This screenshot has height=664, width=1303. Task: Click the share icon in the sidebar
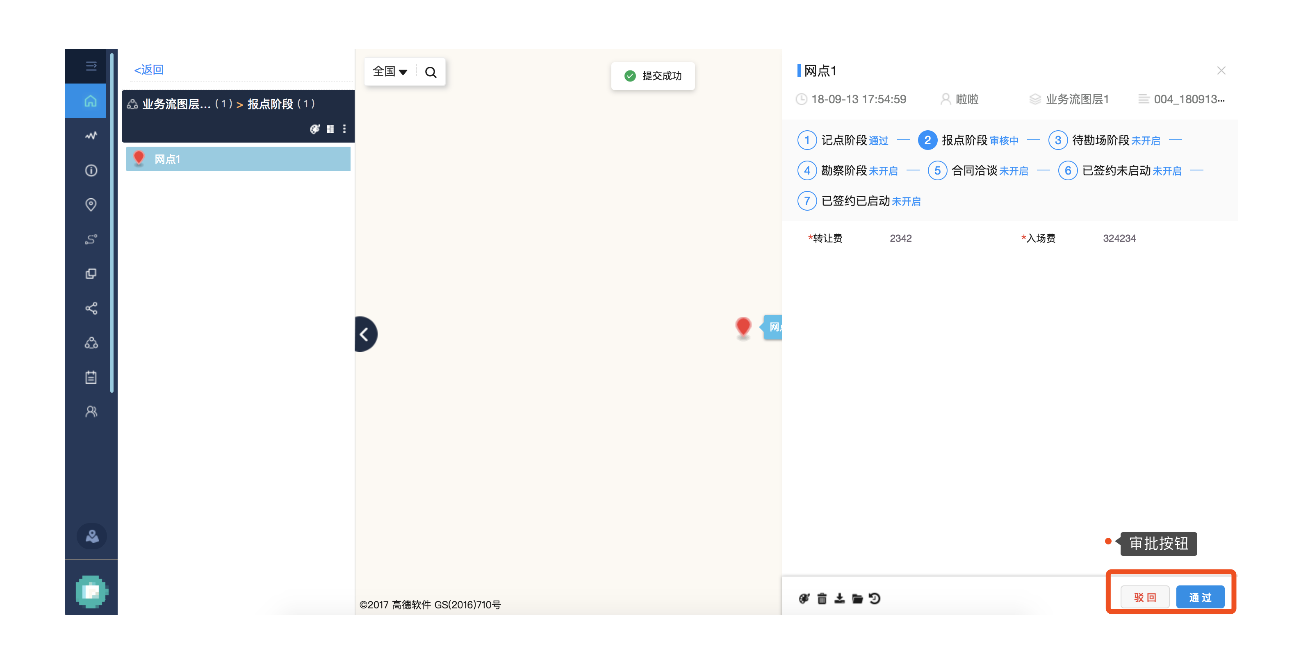[91, 308]
